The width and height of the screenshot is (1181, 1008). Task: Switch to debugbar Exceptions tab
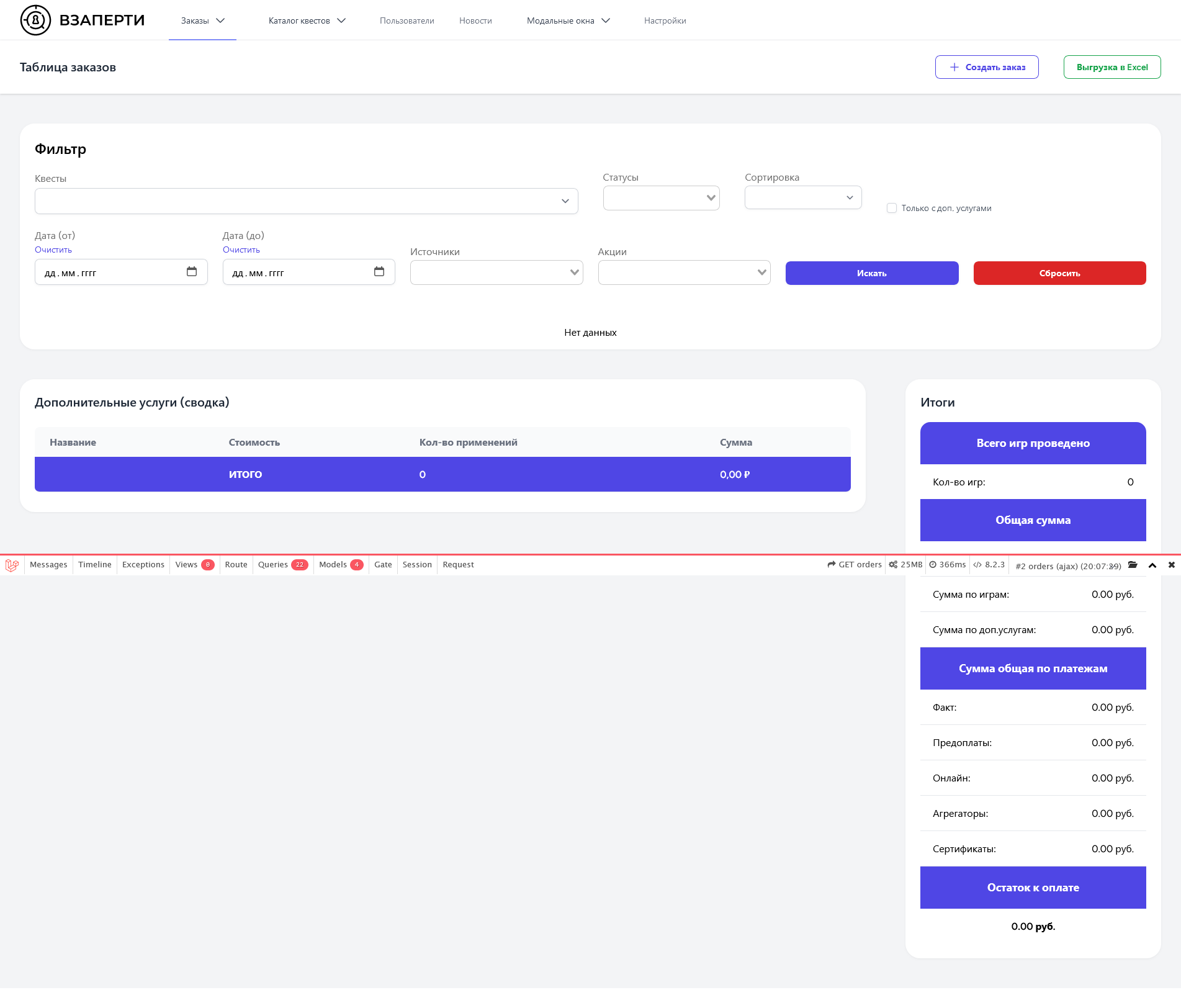tap(143, 565)
